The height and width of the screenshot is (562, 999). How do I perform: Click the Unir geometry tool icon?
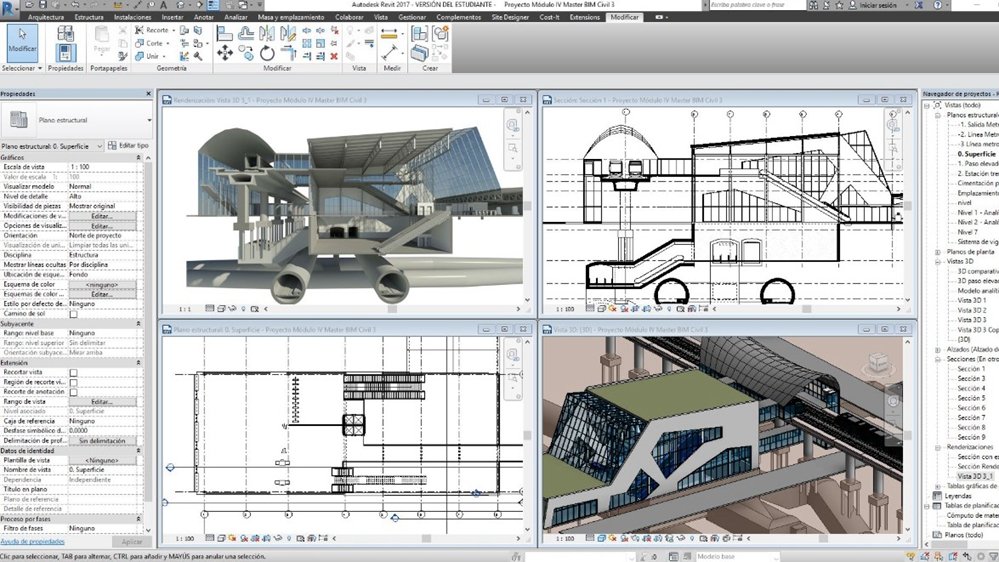coord(140,56)
